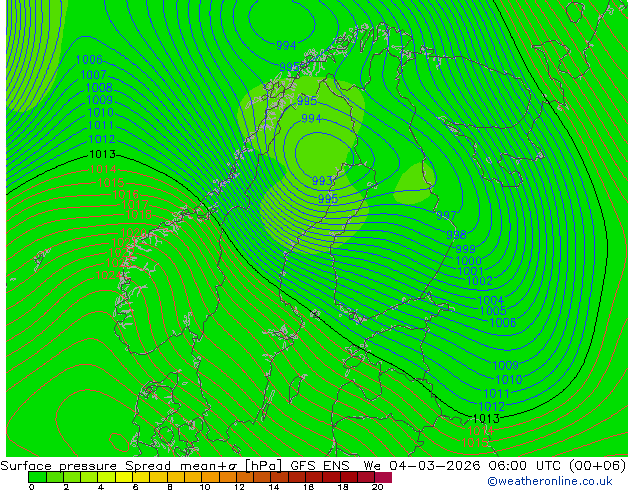Screen dimensions: 634x490
Task: Click the red 1023 isobar label
Action: point(118,263)
